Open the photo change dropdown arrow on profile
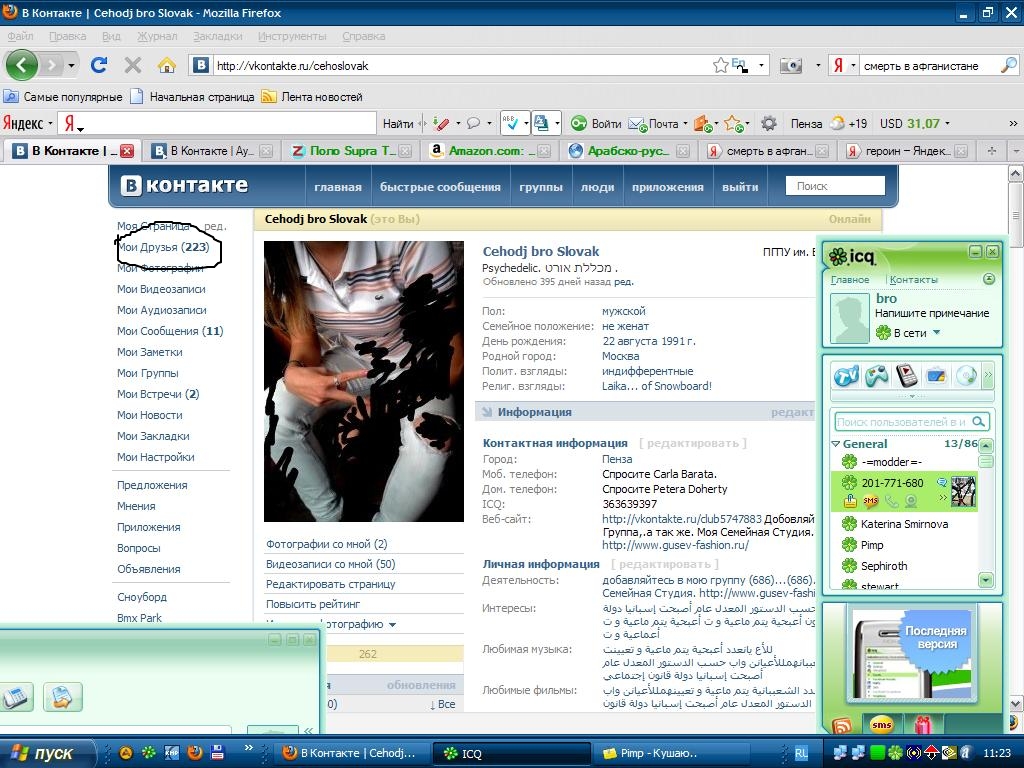Screen dimensions: 1024x768 coord(392,624)
